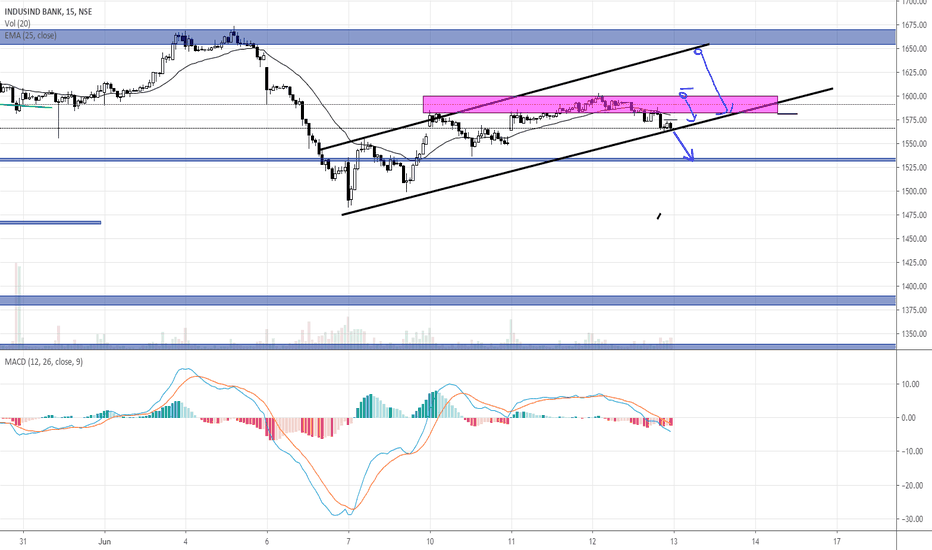Select the 7 date label on time axis
This screenshot has height=550, width=932.
349,542
